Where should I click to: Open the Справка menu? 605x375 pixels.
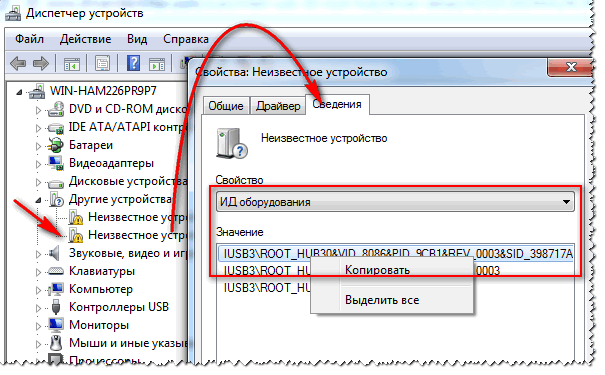[186, 39]
